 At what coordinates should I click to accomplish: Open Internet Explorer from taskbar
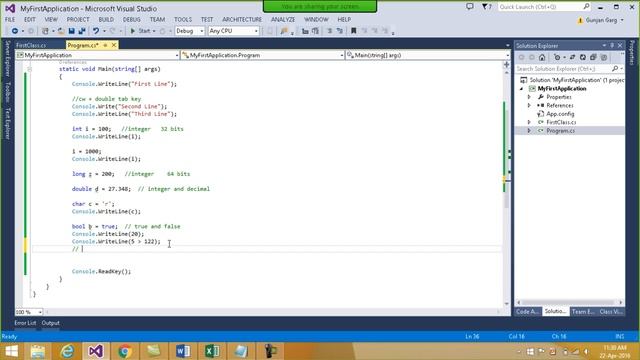tap(67, 351)
